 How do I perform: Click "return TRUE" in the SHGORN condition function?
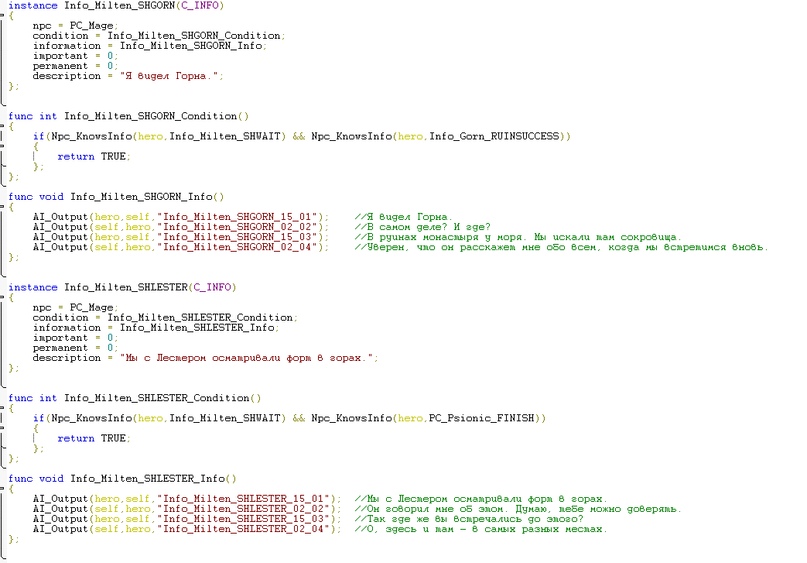[x=92, y=156]
